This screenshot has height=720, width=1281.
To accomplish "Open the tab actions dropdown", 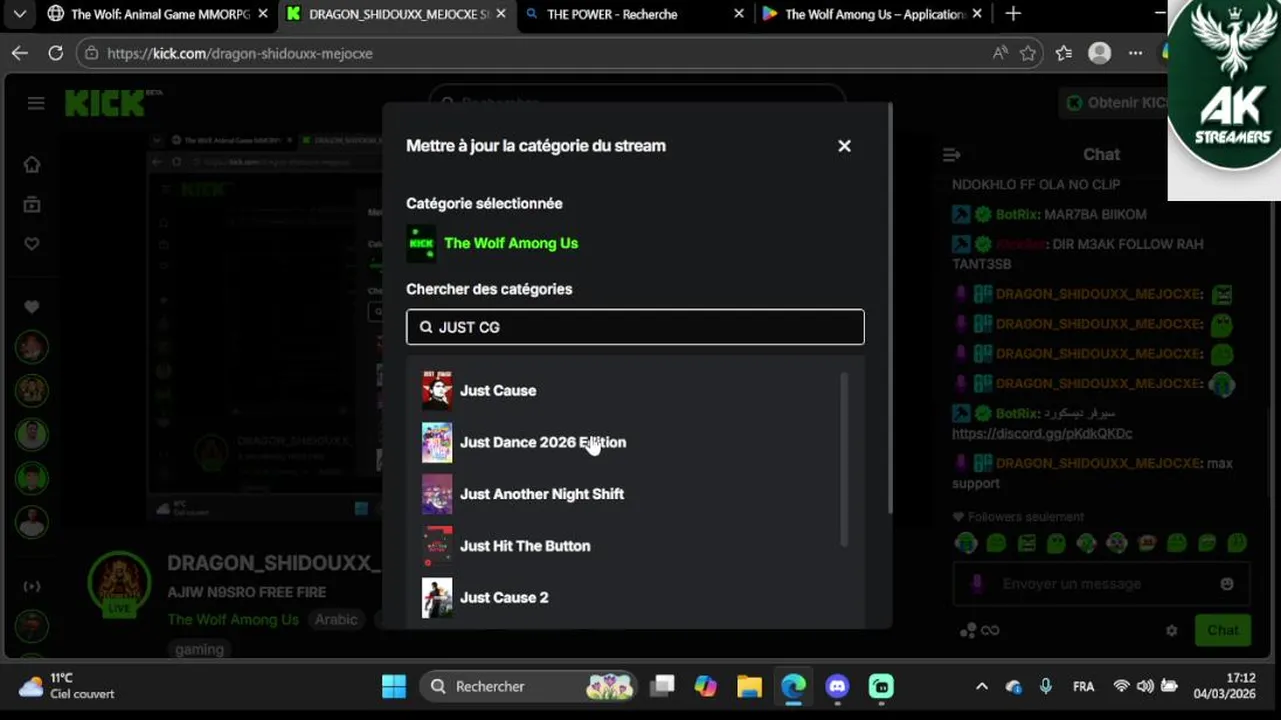I will pos(21,14).
